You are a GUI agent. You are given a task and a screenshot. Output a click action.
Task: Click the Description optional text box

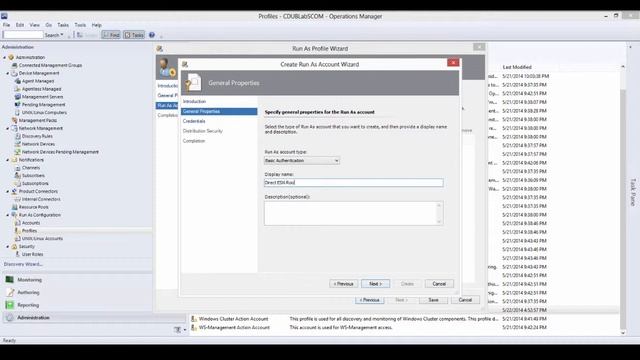coord(353,213)
